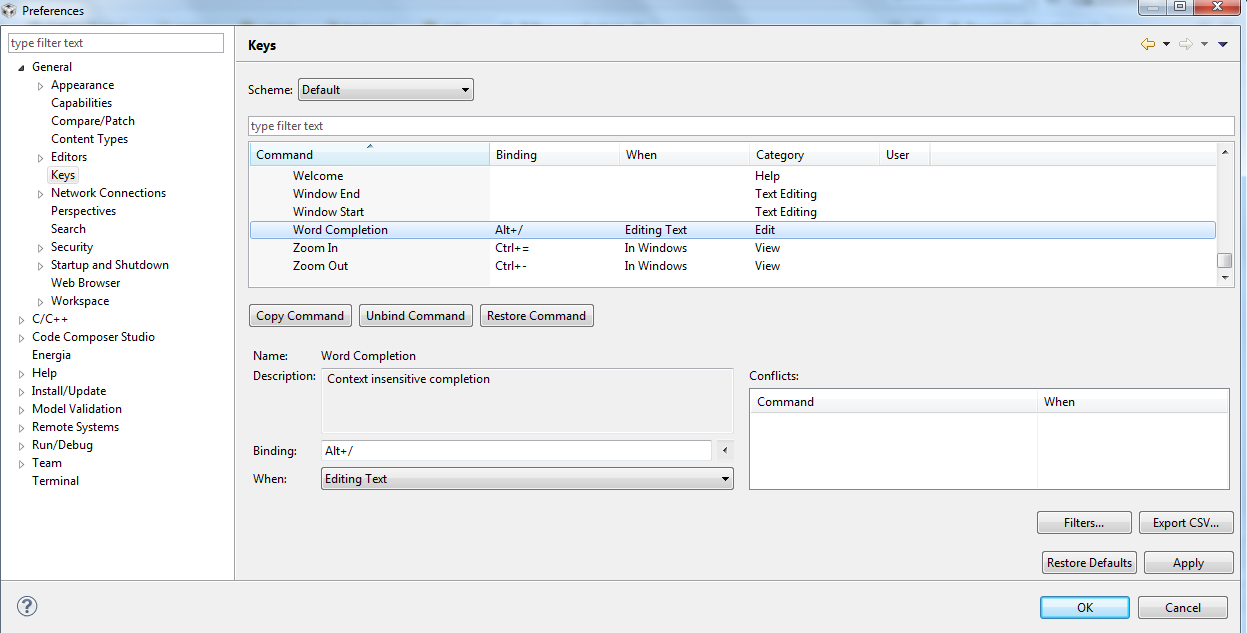The image size is (1247, 633).
Task: Open the preferences view menu triangle
Action: pyautogui.click(x=1222, y=44)
